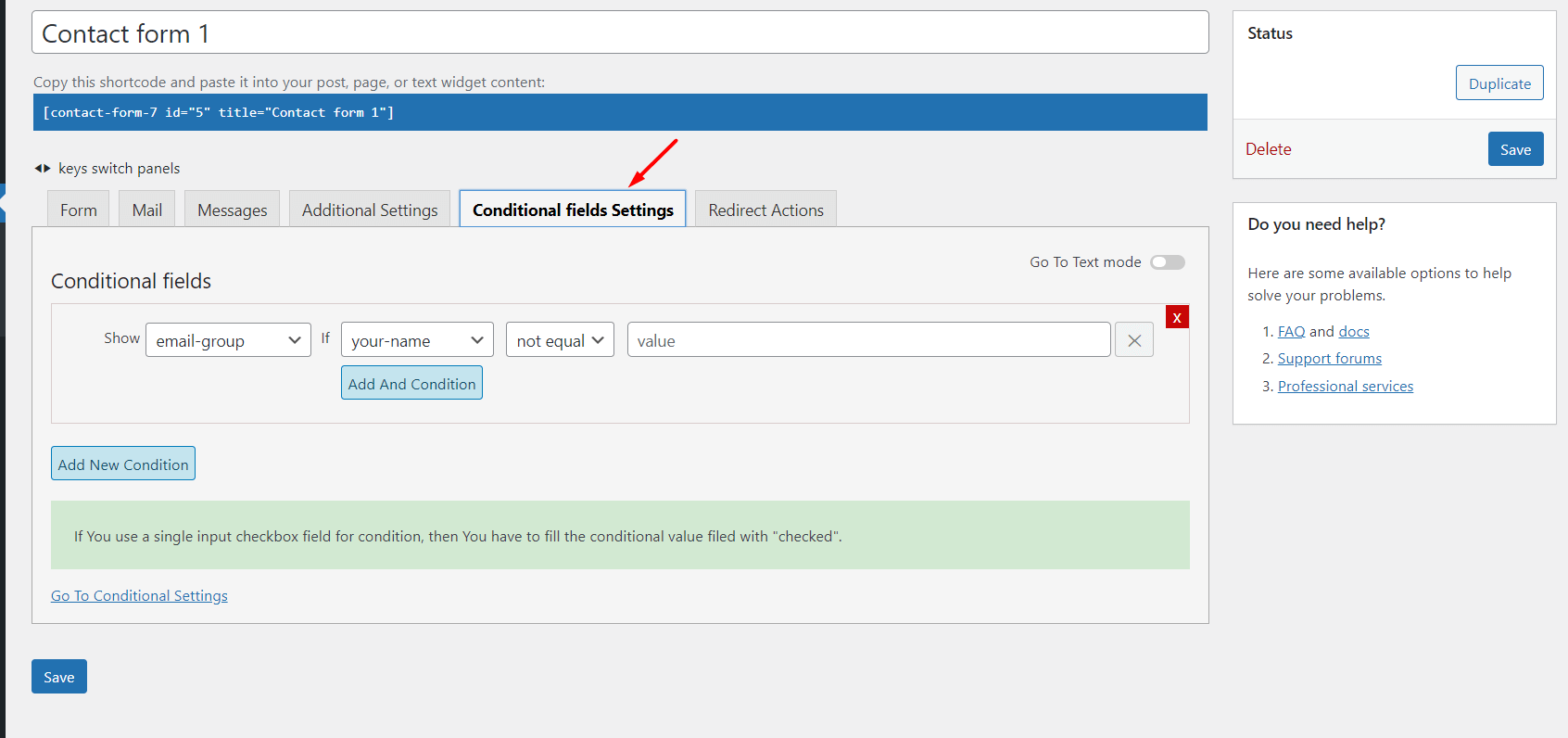1568x738 pixels.
Task: Toggle Go To Text mode switch
Action: [x=1168, y=262]
